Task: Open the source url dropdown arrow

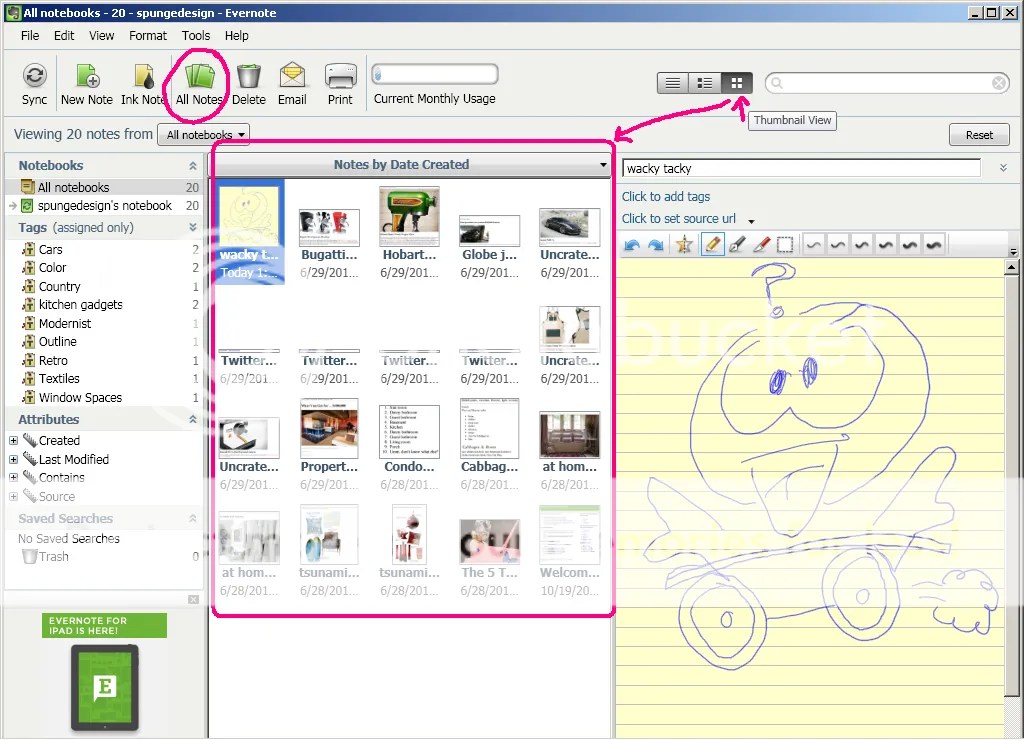Action: [751, 221]
